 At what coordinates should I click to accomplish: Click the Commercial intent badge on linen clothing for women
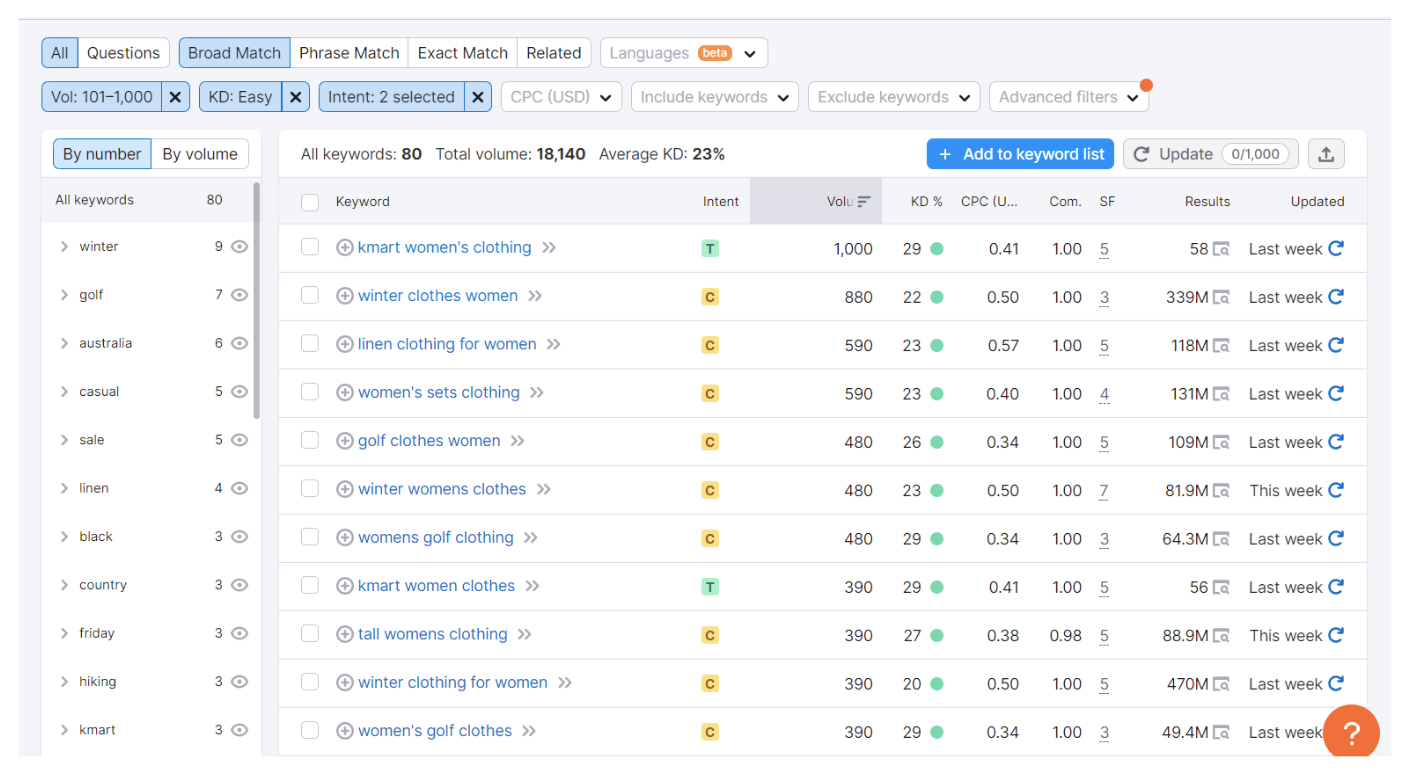[710, 344]
